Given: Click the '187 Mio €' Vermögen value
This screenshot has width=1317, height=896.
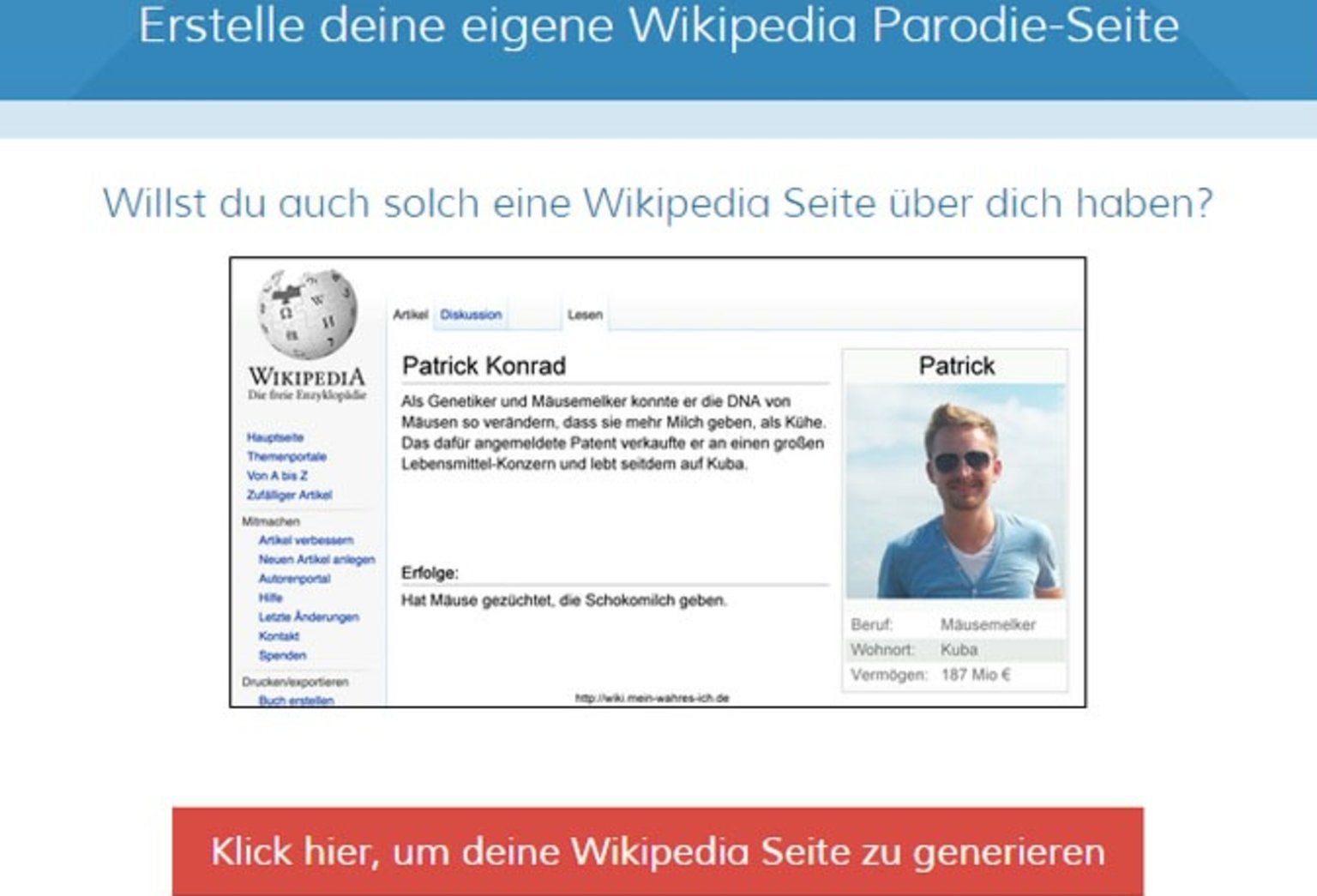Looking at the screenshot, I should point(976,675).
